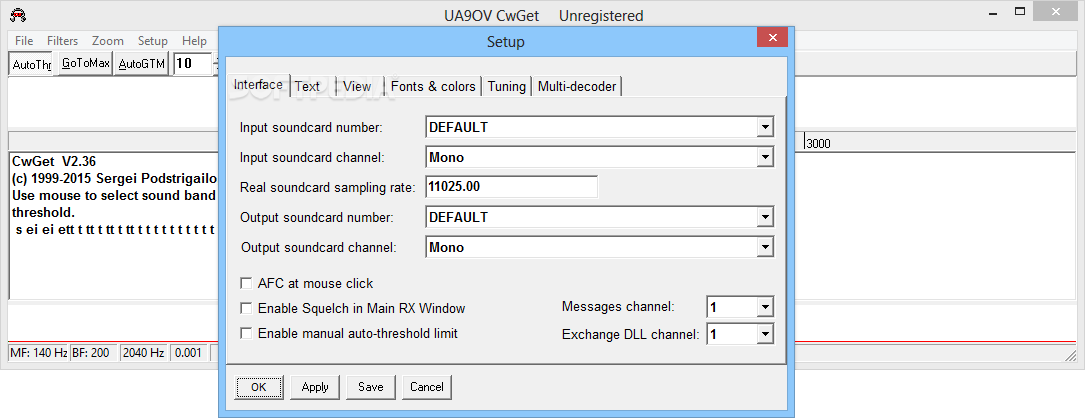This screenshot has height=418, width=1085.
Task: Click the 3000 frequency scale marker
Action: pos(819,144)
